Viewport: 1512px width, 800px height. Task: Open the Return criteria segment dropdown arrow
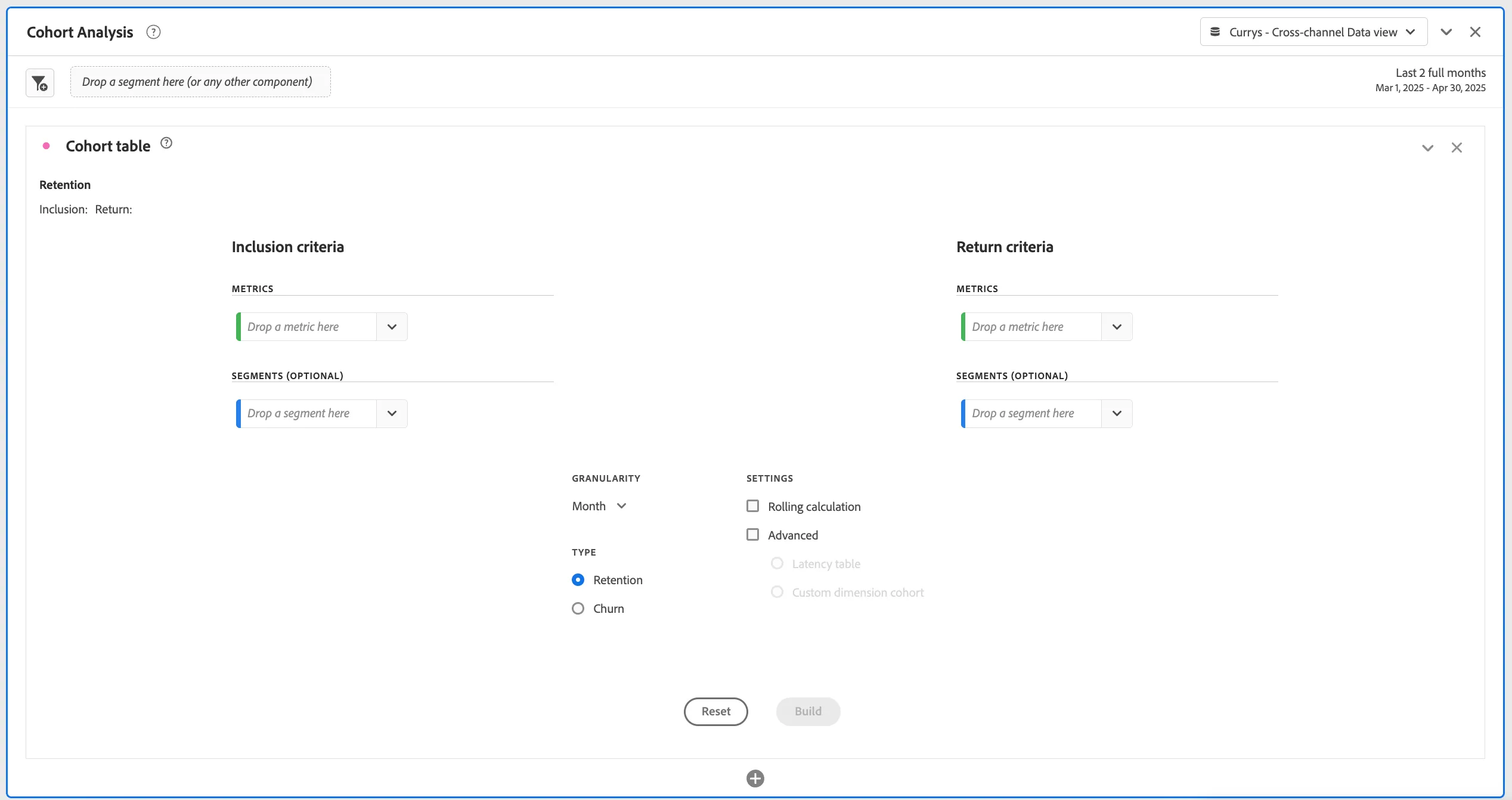click(1117, 414)
